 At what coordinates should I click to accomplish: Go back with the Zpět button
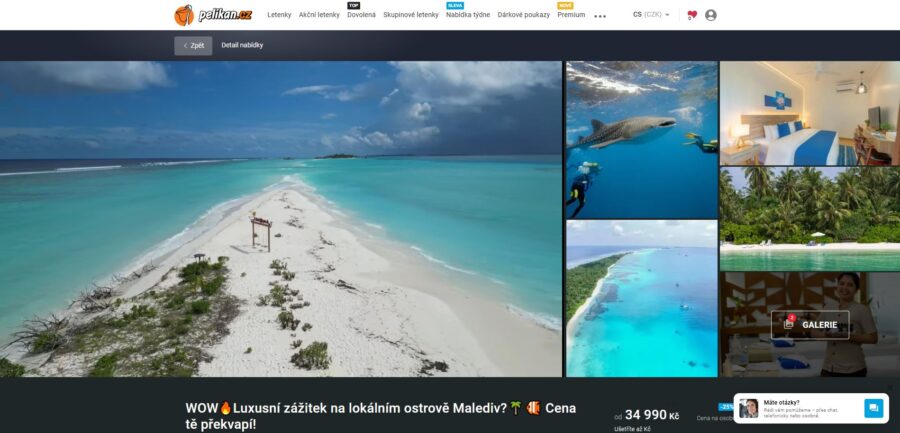click(x=193, y=46)
